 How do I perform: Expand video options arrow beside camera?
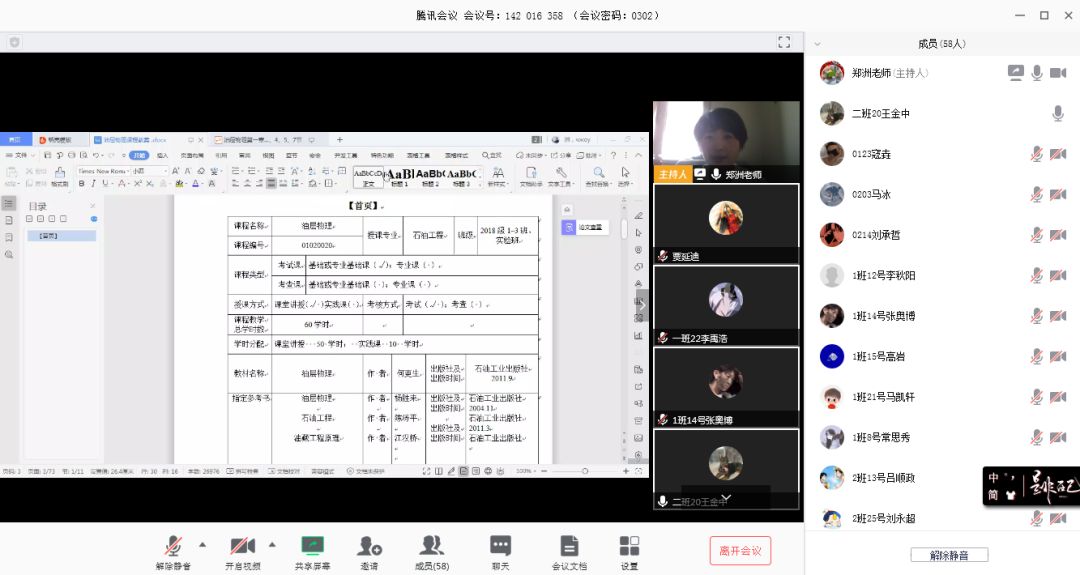tap(272, 545)
